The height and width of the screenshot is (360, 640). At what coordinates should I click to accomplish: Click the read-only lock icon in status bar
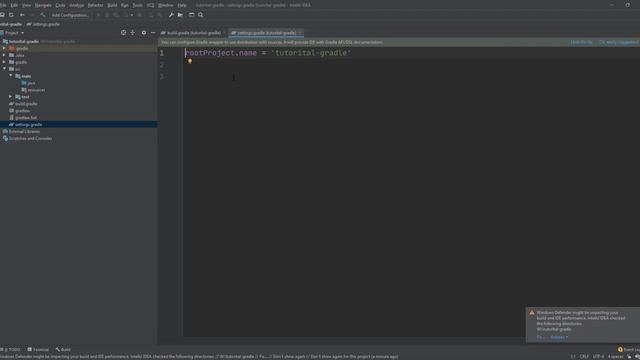[629, 356]
